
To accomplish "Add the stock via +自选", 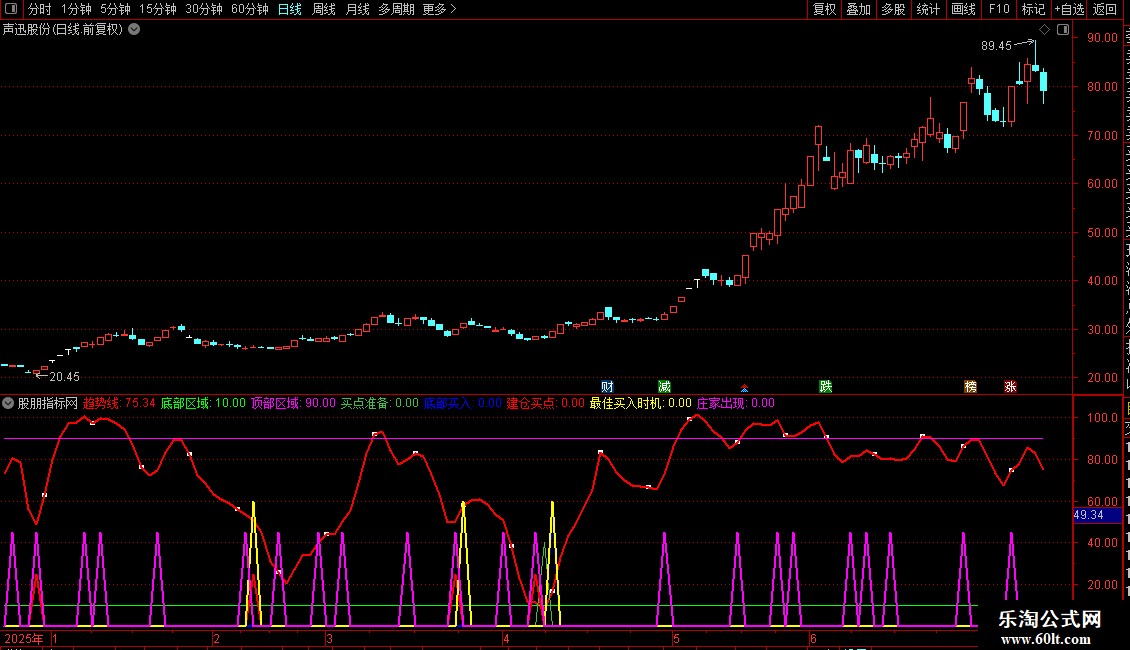I will point(1069,9).
